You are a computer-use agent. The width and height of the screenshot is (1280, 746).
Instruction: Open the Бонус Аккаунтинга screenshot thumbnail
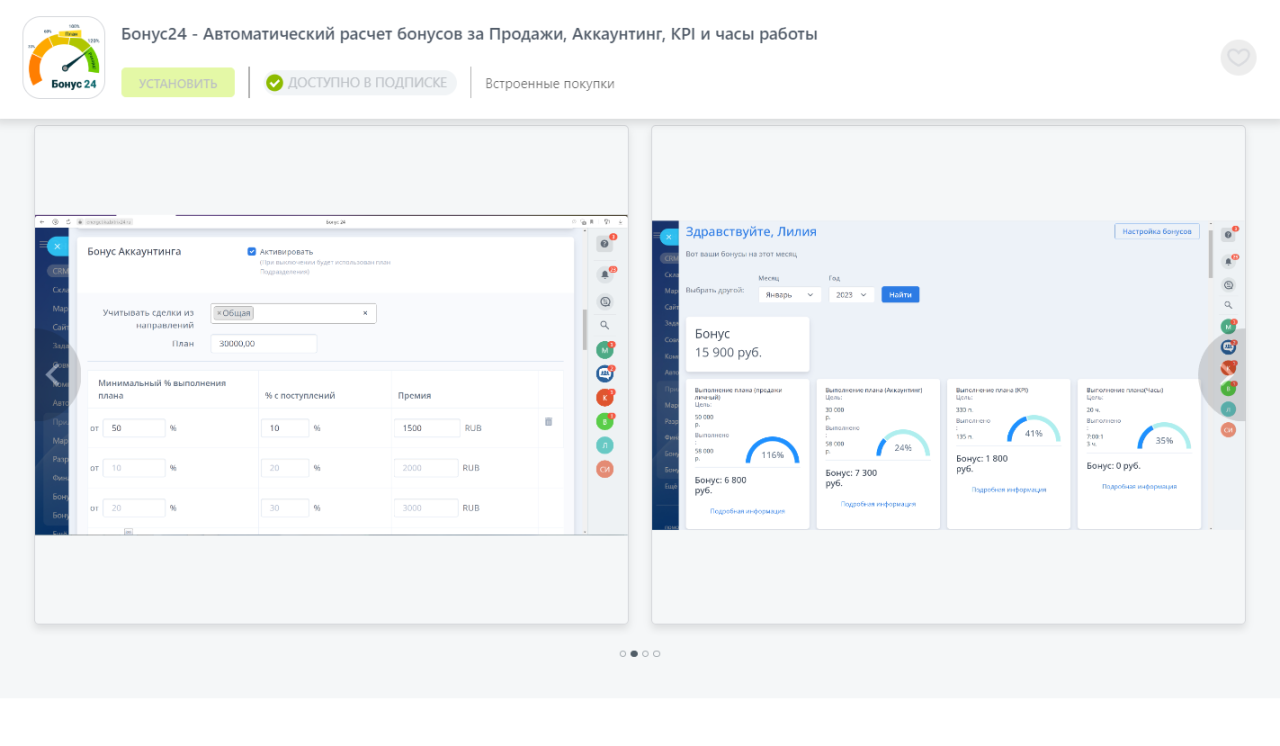332,375
